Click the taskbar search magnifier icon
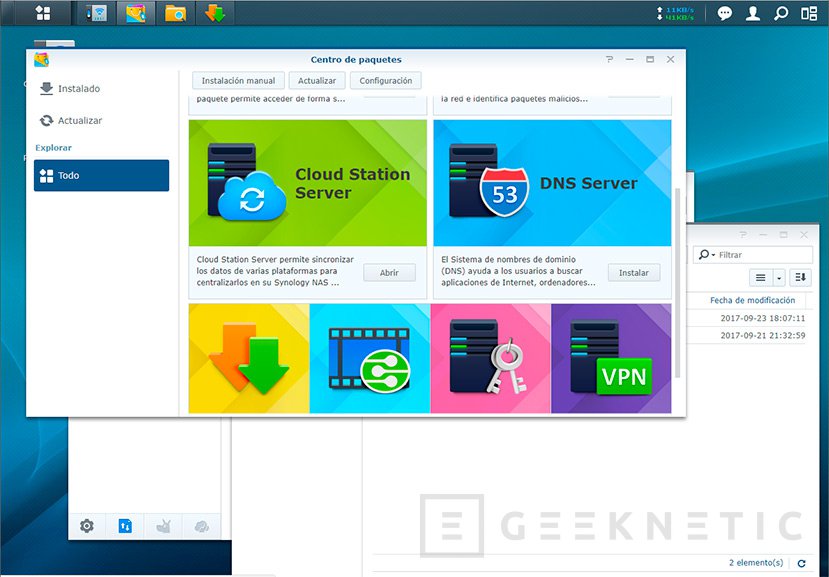The width and height of the screenshot is (829, 577). point(780,13)
